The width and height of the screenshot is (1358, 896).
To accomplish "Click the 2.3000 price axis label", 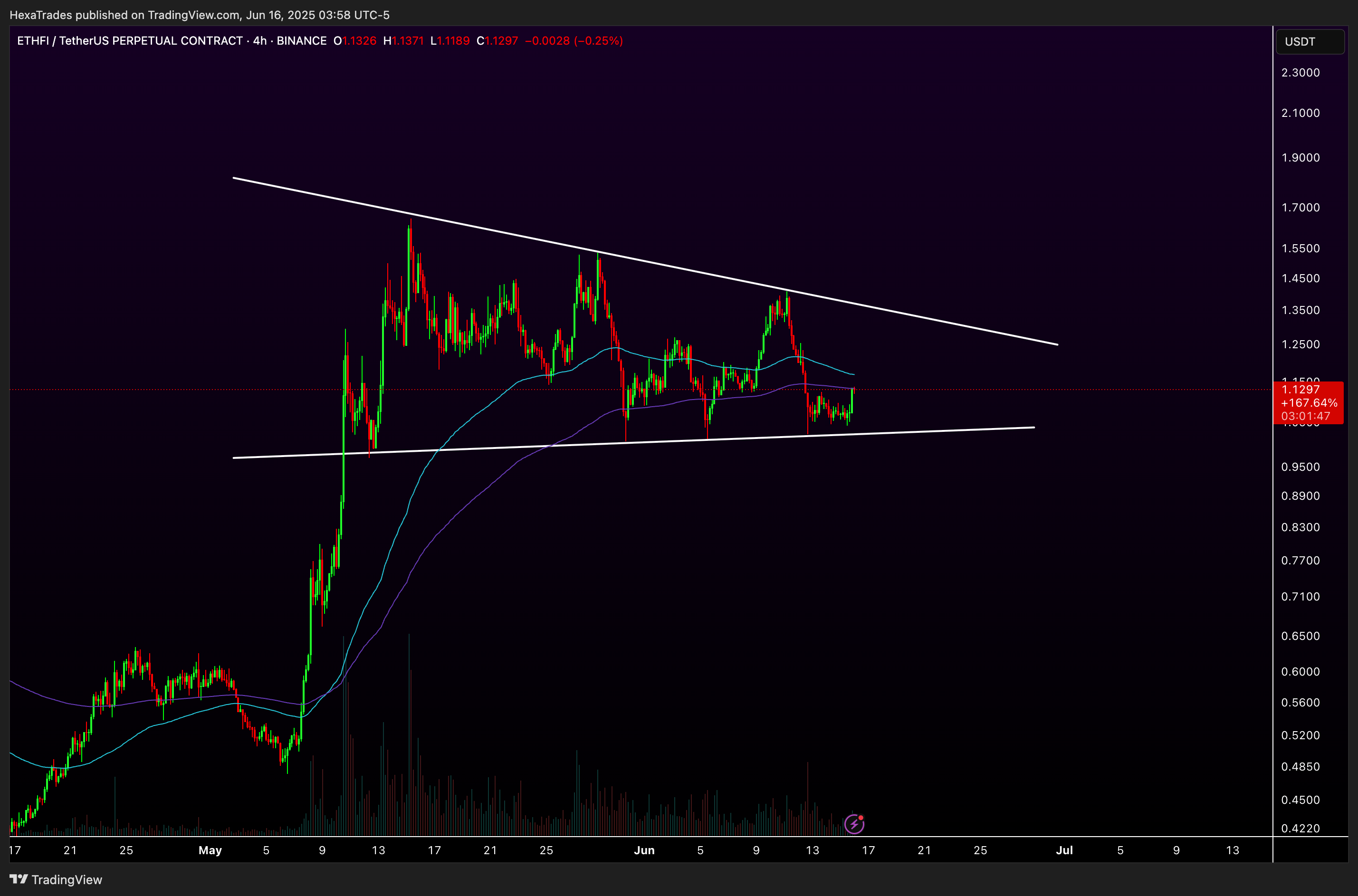I will coord(1301,73).
